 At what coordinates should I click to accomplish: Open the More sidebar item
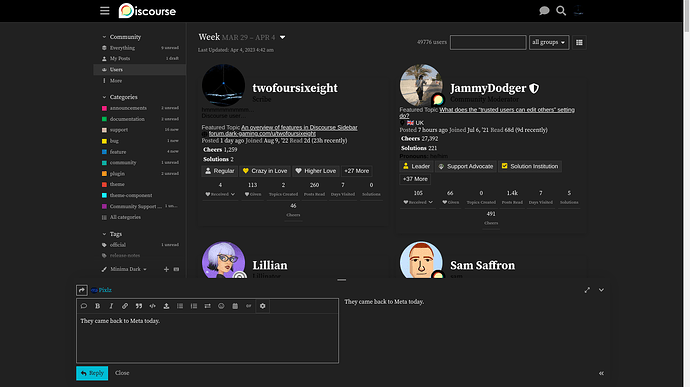tap(140, 81)
